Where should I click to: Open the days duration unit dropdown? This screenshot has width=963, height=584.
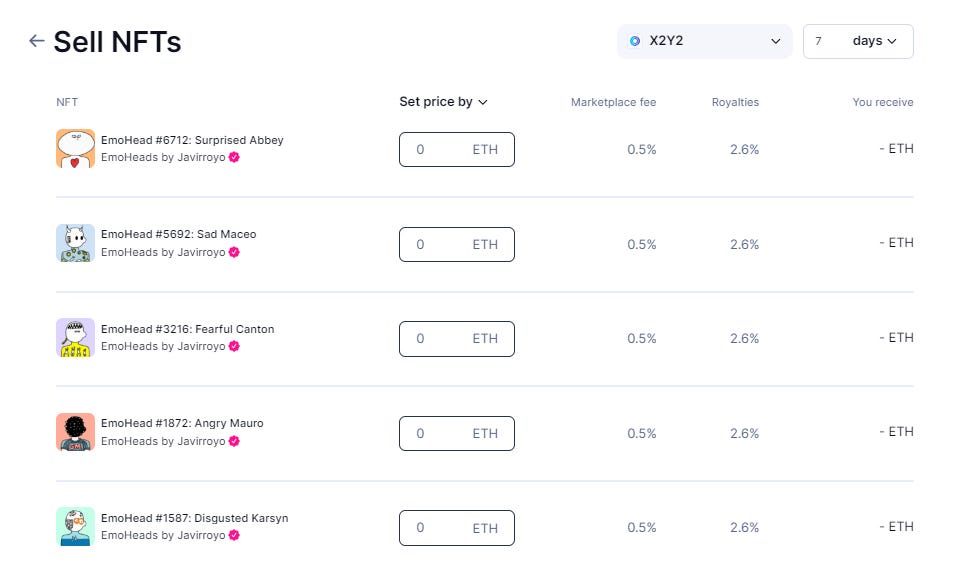click(x=874, y=41)
